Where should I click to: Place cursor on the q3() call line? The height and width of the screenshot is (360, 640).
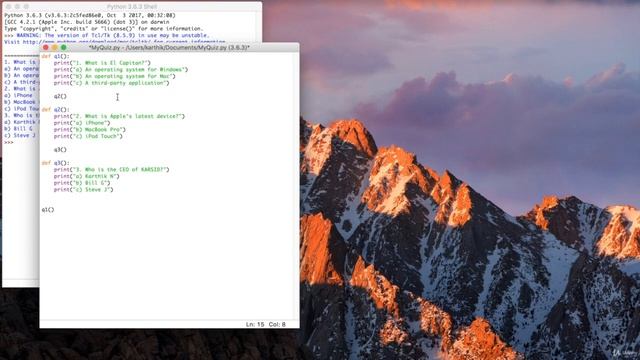point(60,150)
